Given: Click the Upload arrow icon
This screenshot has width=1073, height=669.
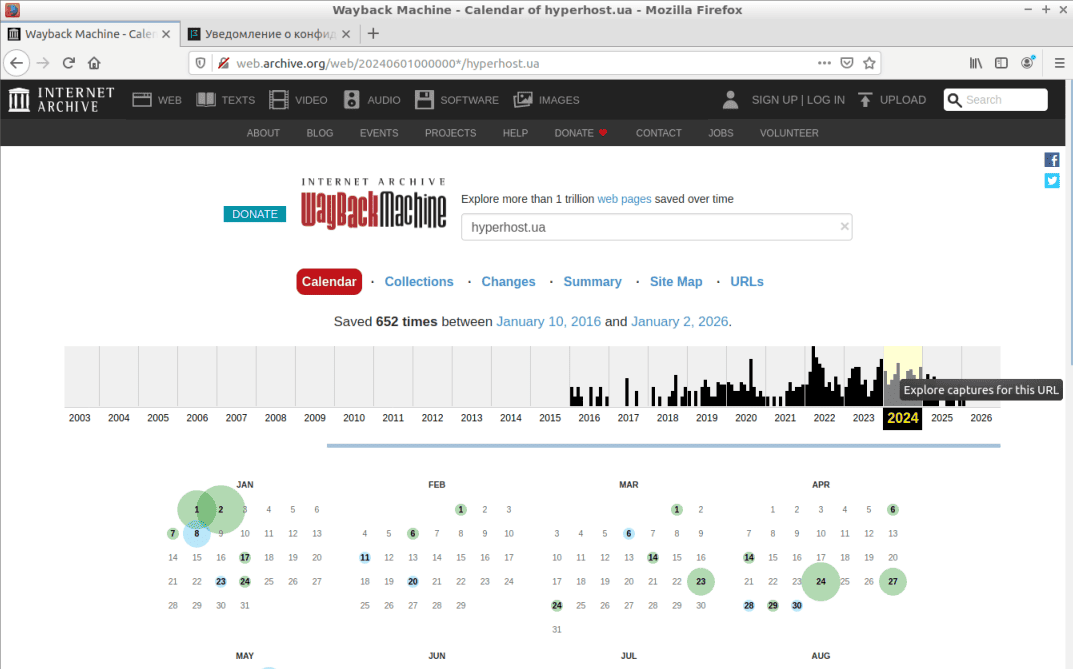Looking at the screenshot, I should point(865,100).
